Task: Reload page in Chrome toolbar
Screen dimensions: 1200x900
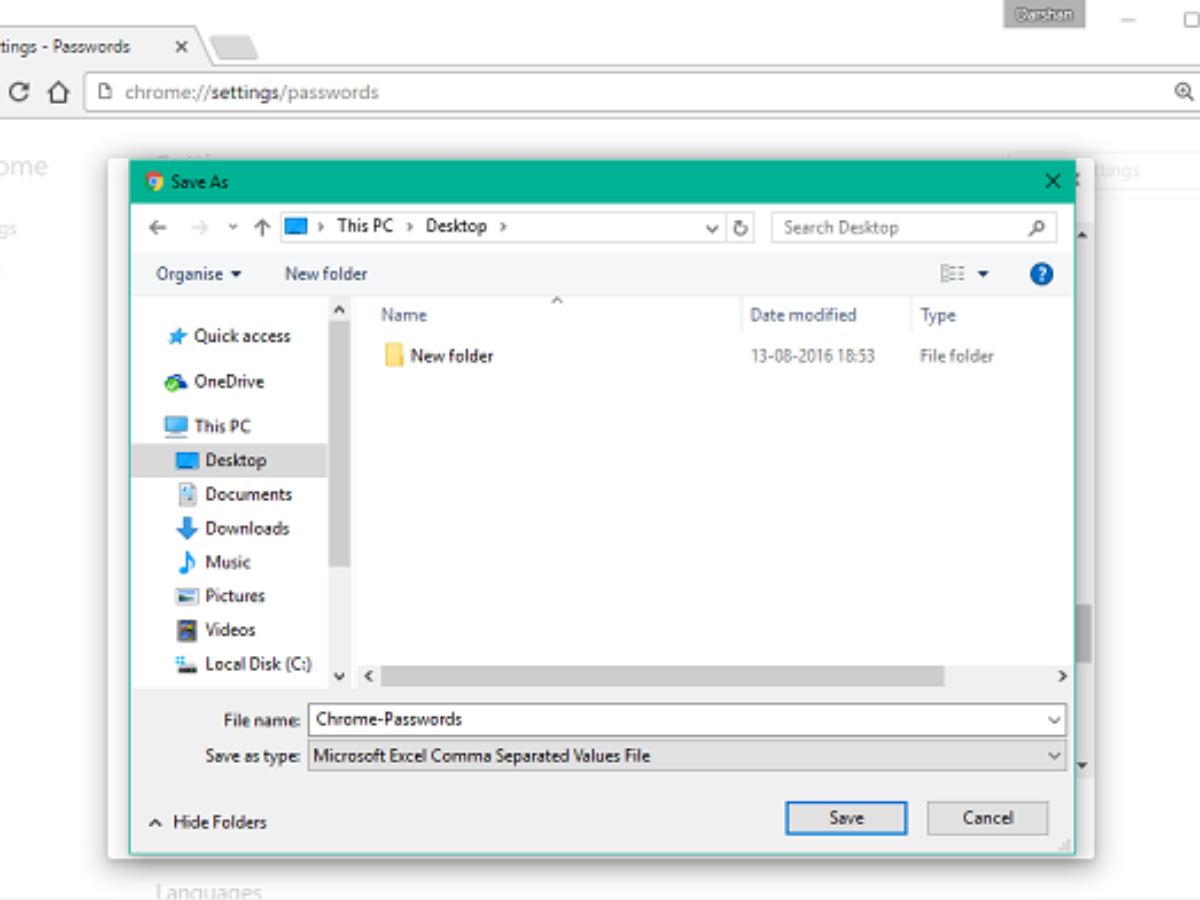Action: click(19, 92)
